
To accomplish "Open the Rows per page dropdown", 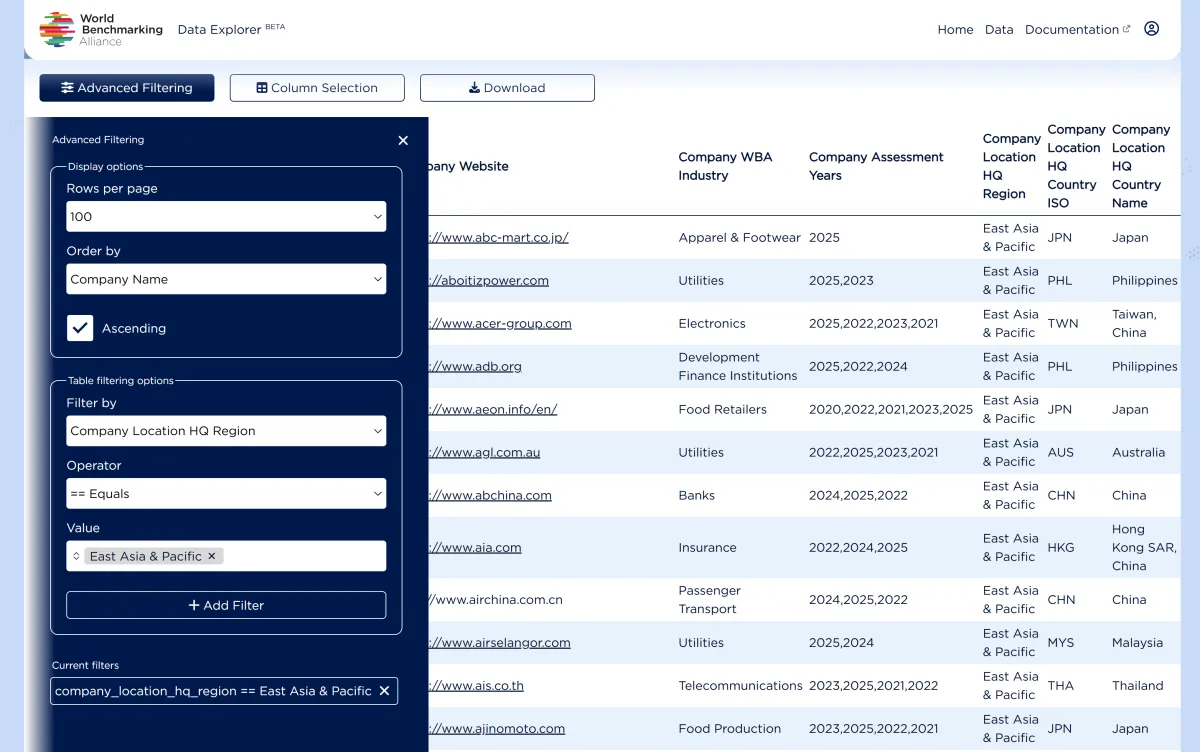I will (225, 216).
